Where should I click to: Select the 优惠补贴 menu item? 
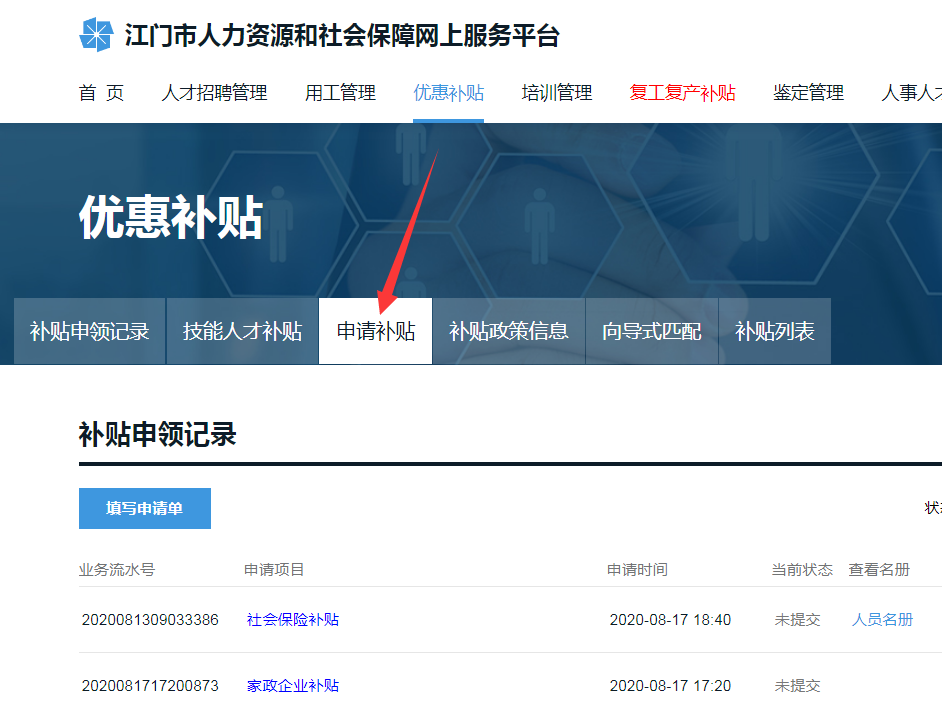(448, 92)
